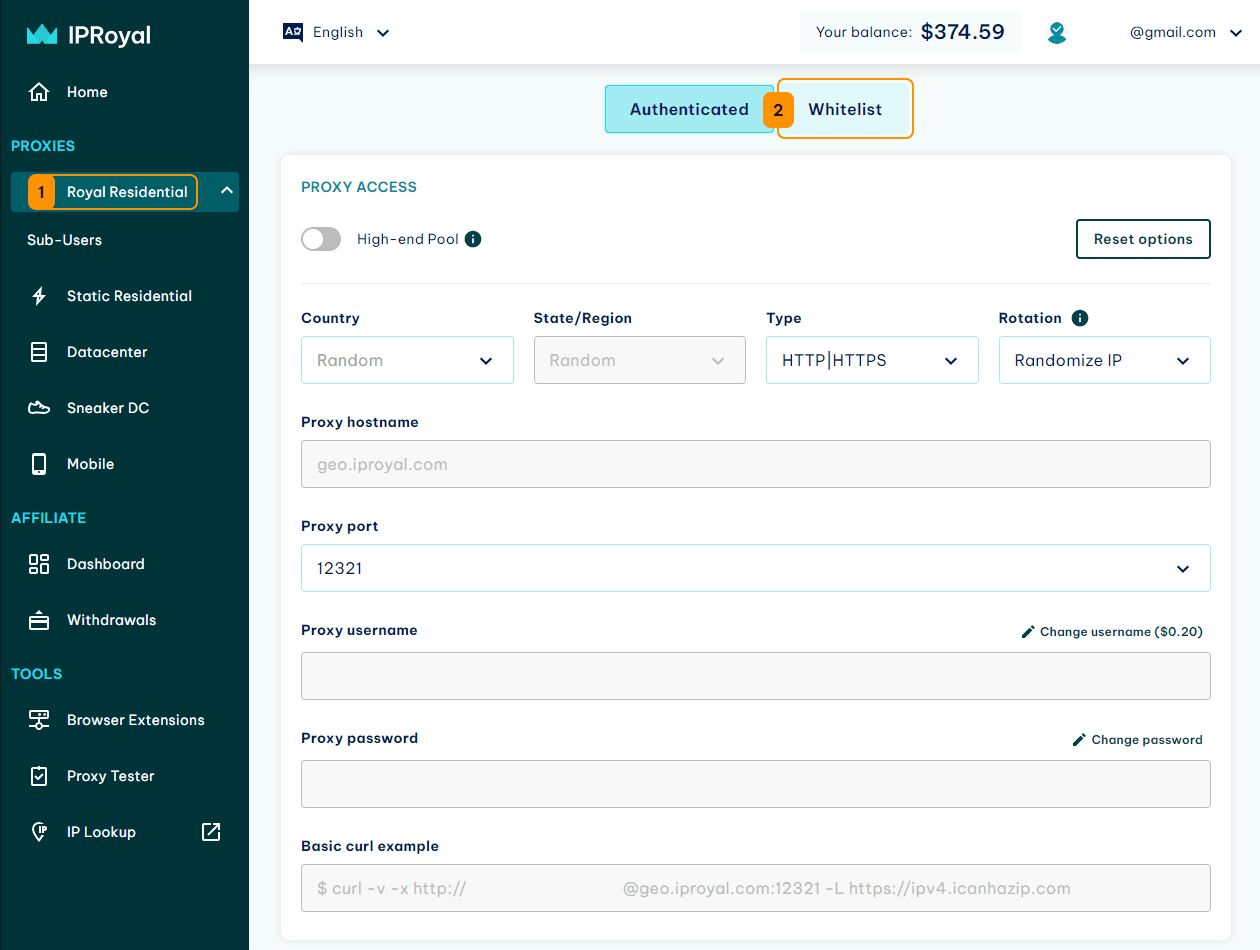Open the State/Region dropdown

[x=640, y=360]
